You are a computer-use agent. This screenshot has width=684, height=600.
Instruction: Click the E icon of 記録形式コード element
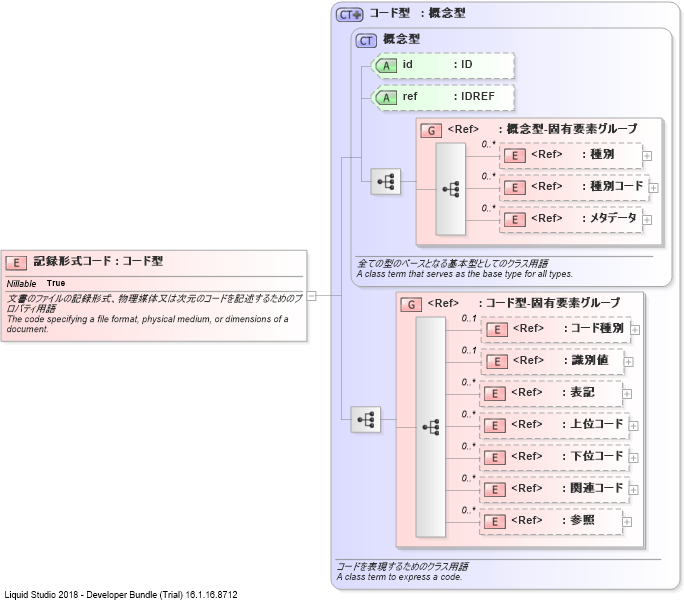click(16, 263)
